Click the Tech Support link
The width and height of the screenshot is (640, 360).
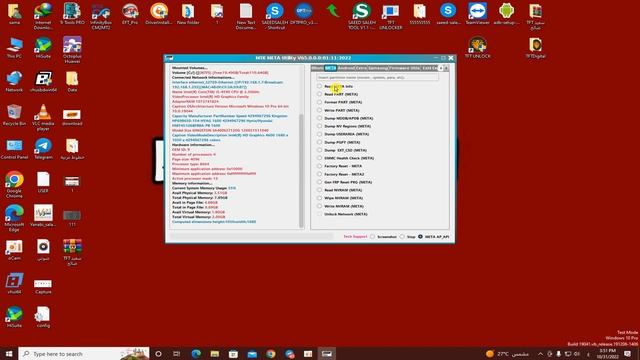[x=355, y=237]
